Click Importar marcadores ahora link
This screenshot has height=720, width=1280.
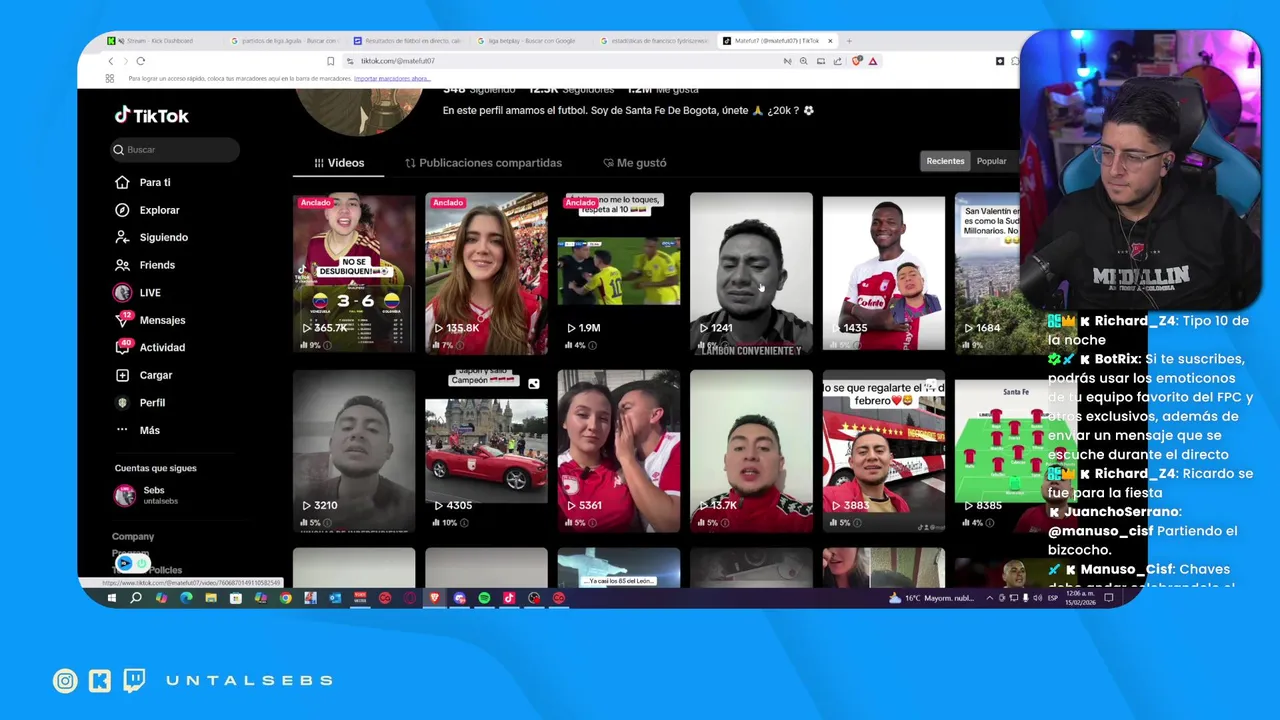(392, 78)
